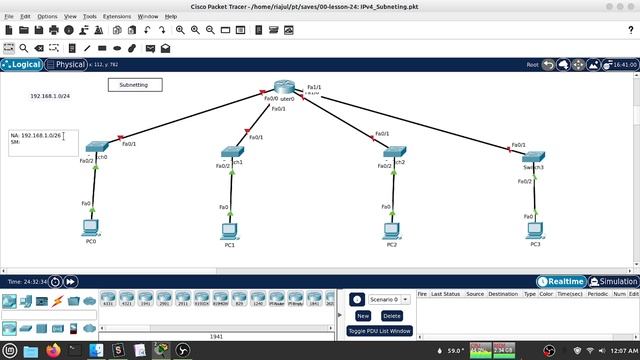Choose the Draw Line tool
The image size is (640, 360).
[87, 48]
